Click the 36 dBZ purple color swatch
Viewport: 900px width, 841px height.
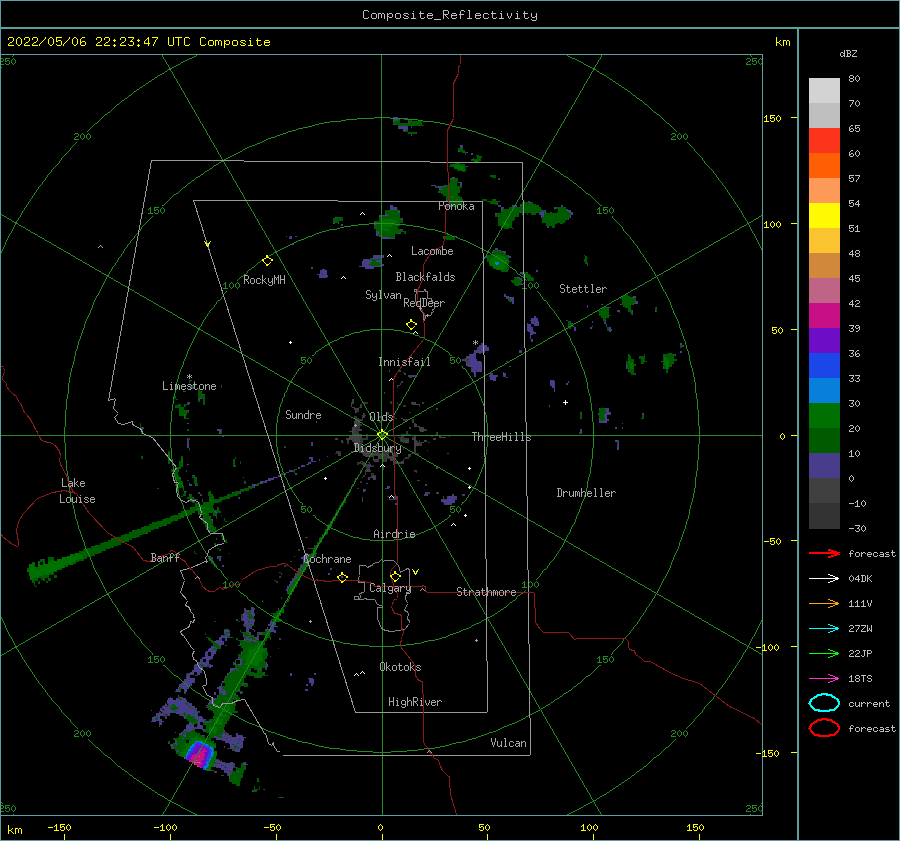click(x=824, y=340)
